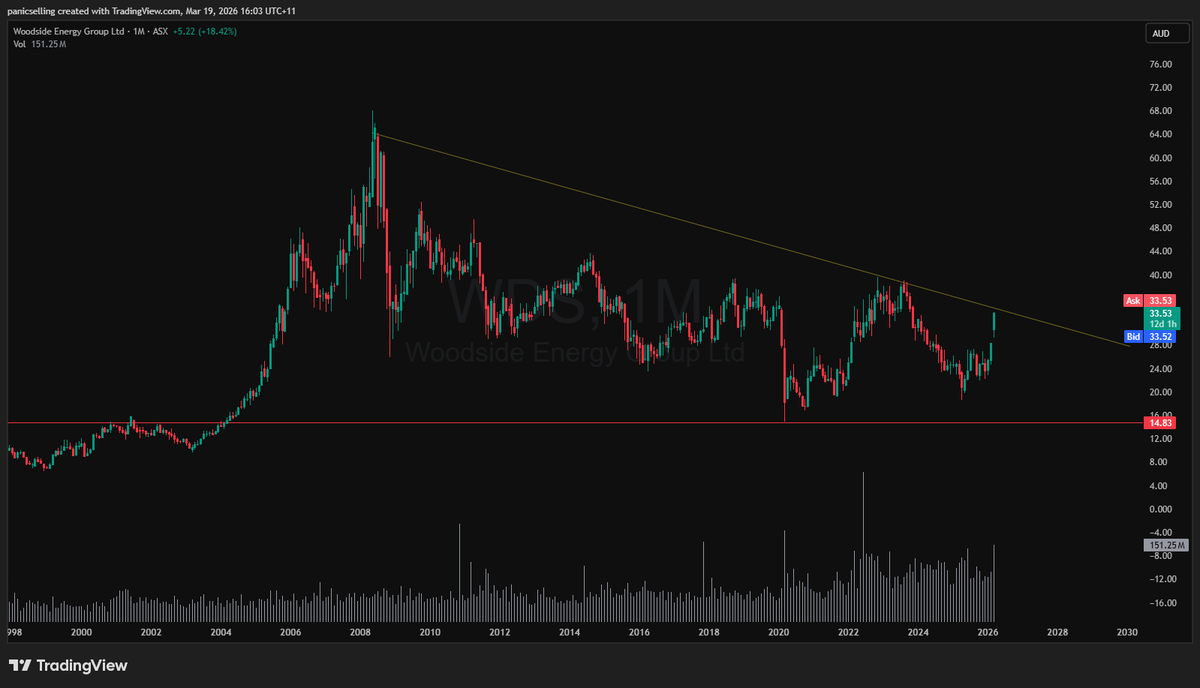This screenshot has height=688, width=1200.
Task: Click the 2004 label on the time axis
Action: (221, 632)
